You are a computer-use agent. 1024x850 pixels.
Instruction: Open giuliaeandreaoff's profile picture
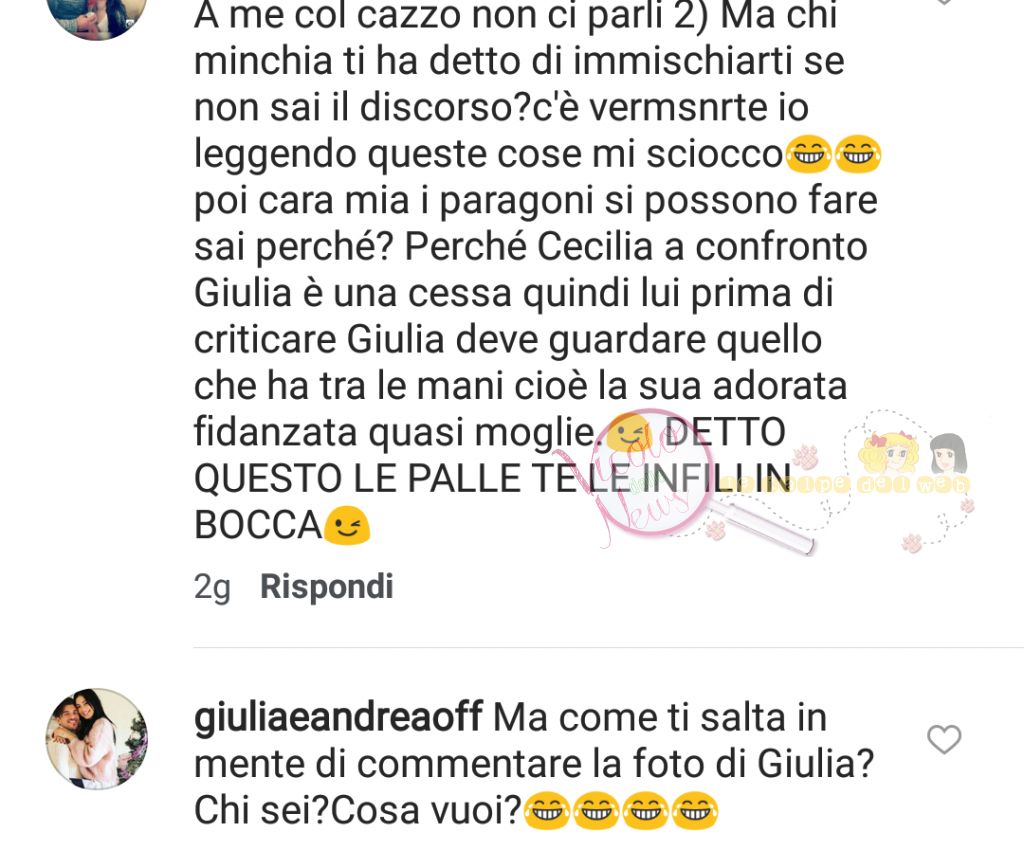tap(97, 739)
